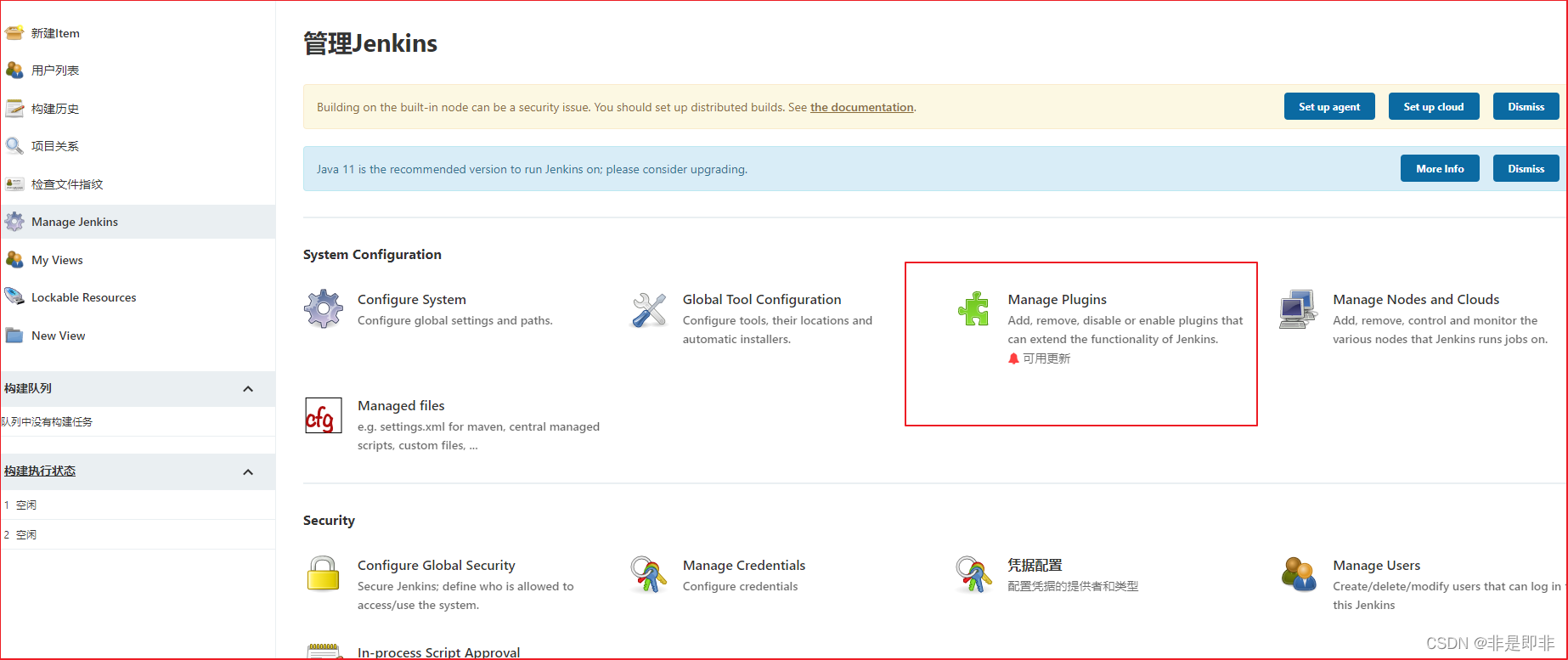Open Manage Users title link
The width and height of the screenshot is (1568, 660).
1377,565
